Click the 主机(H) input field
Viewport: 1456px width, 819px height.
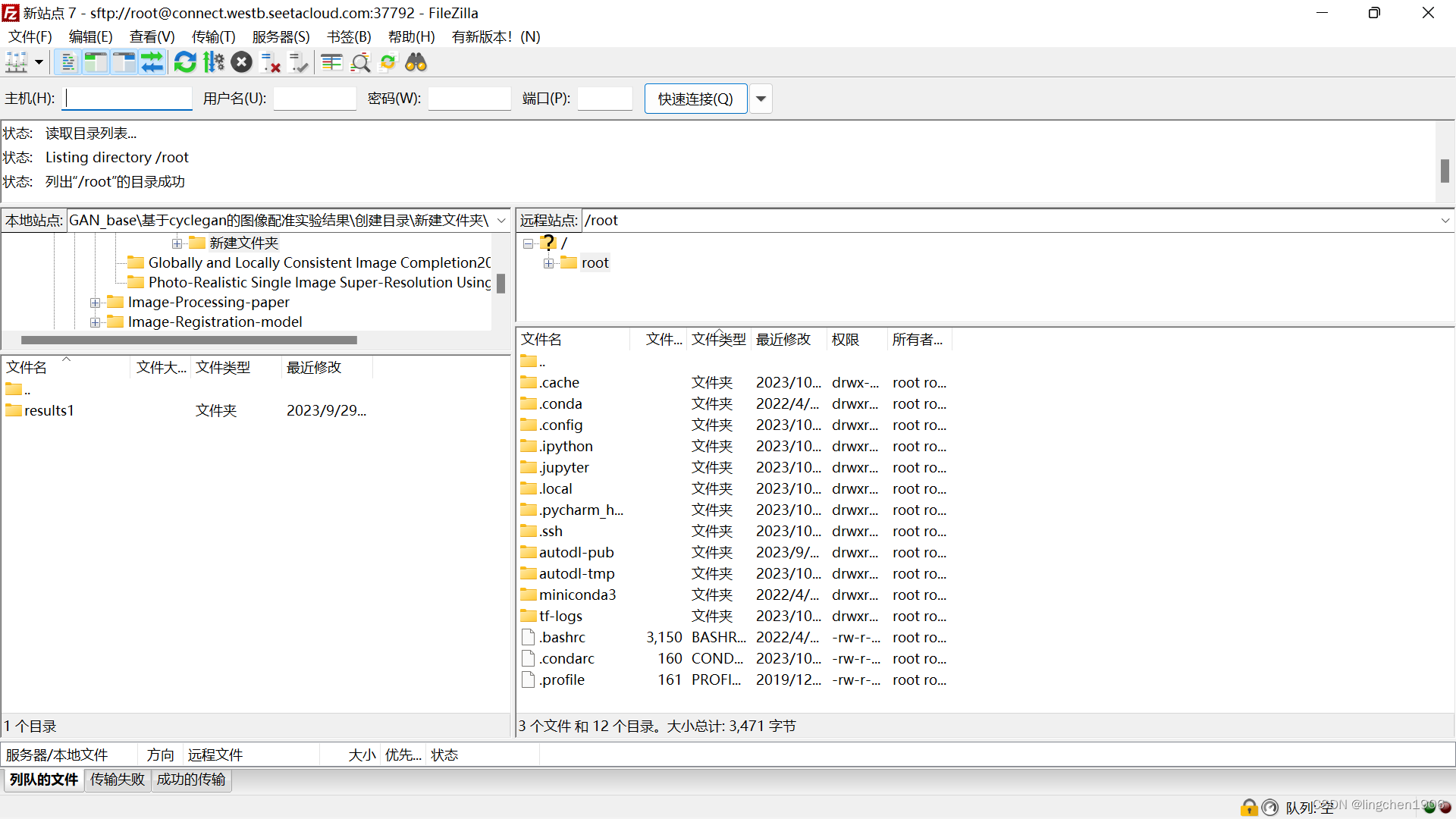click(127, 99)
